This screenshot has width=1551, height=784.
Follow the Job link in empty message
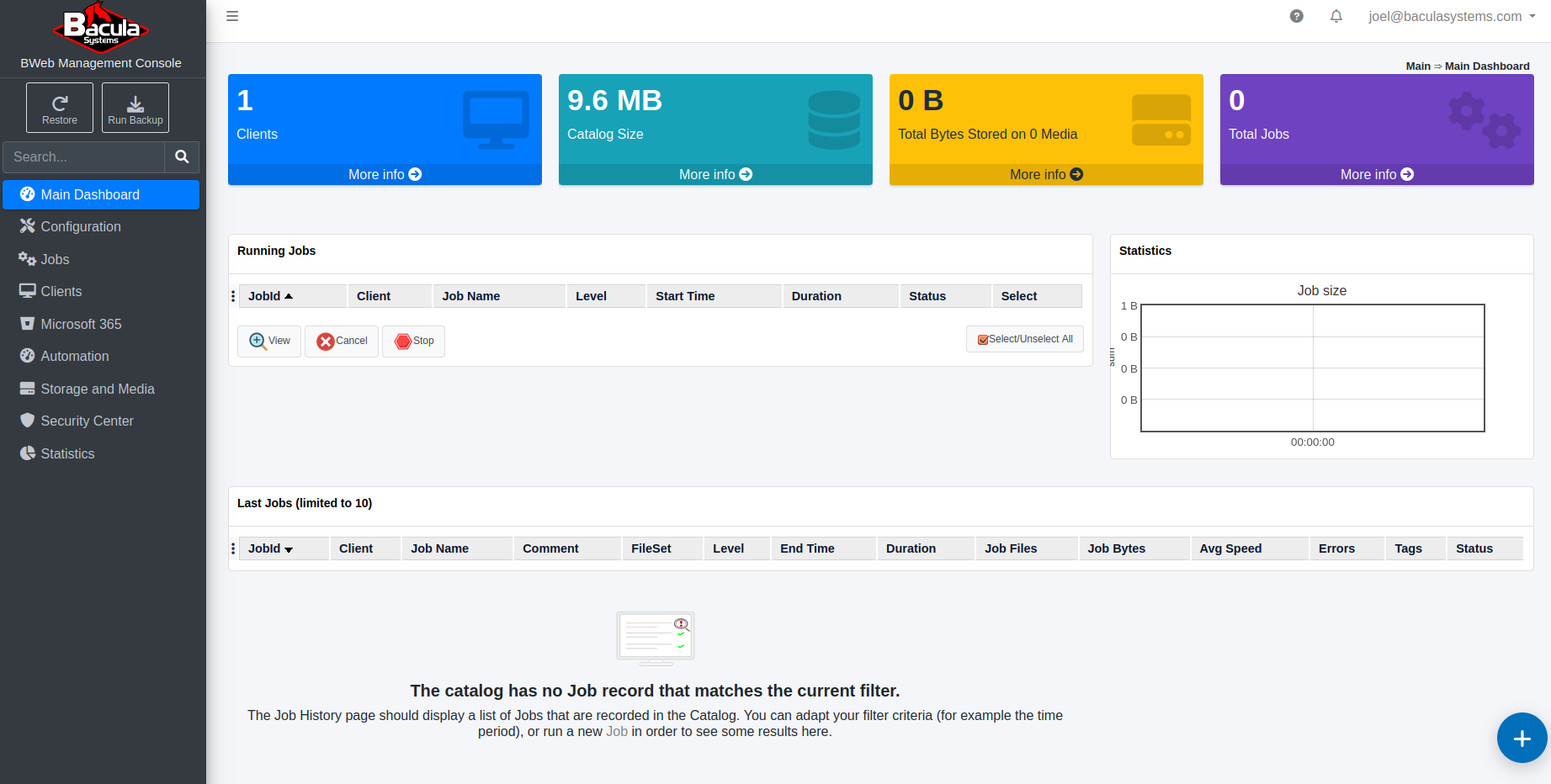(x=616, y=732)
